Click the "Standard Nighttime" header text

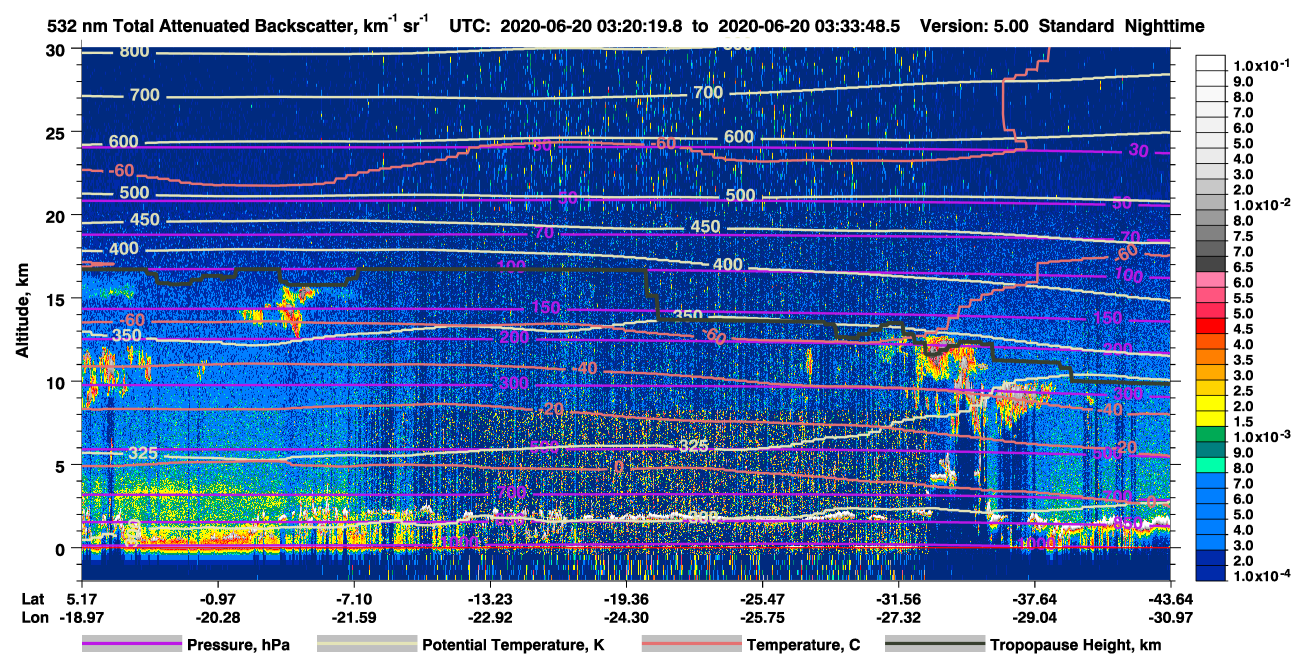point(1121,26)
